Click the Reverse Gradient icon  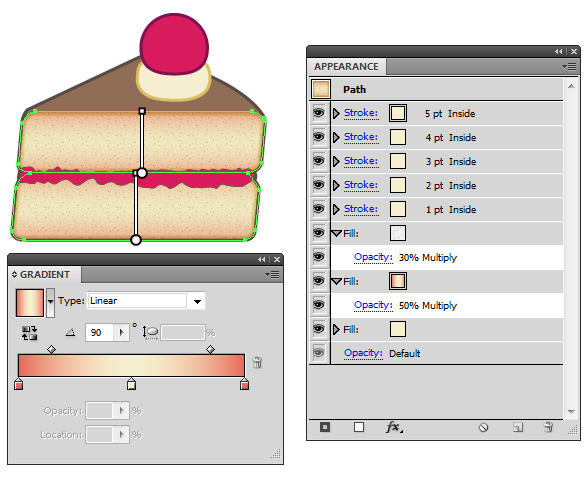coord(29,333)
